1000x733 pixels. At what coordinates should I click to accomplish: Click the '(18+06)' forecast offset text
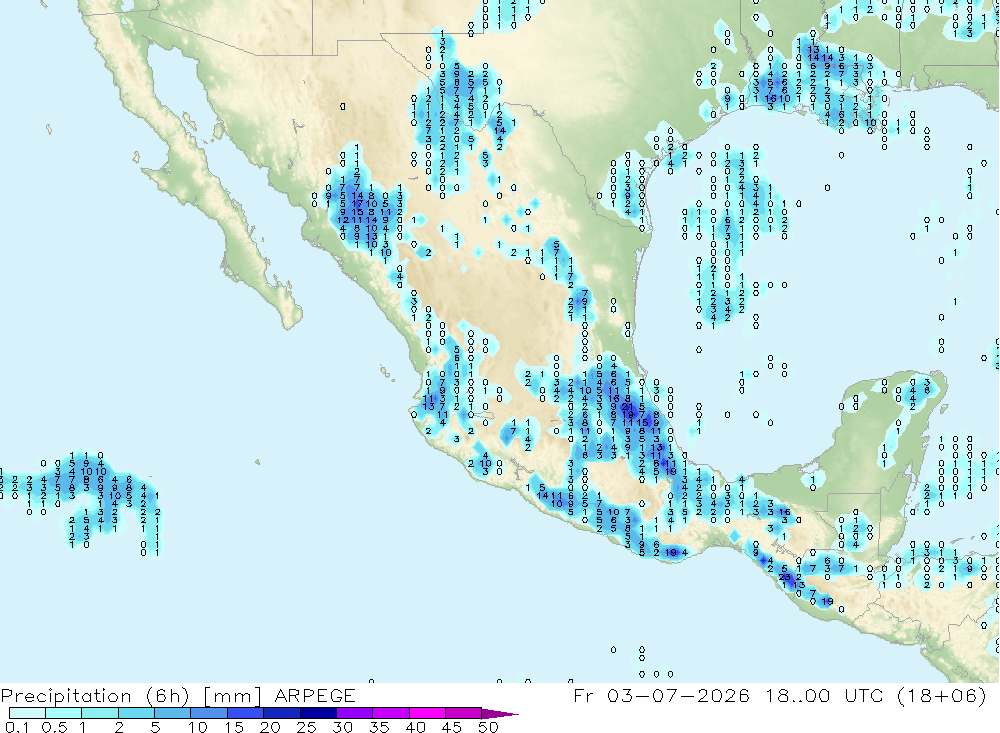941,695
